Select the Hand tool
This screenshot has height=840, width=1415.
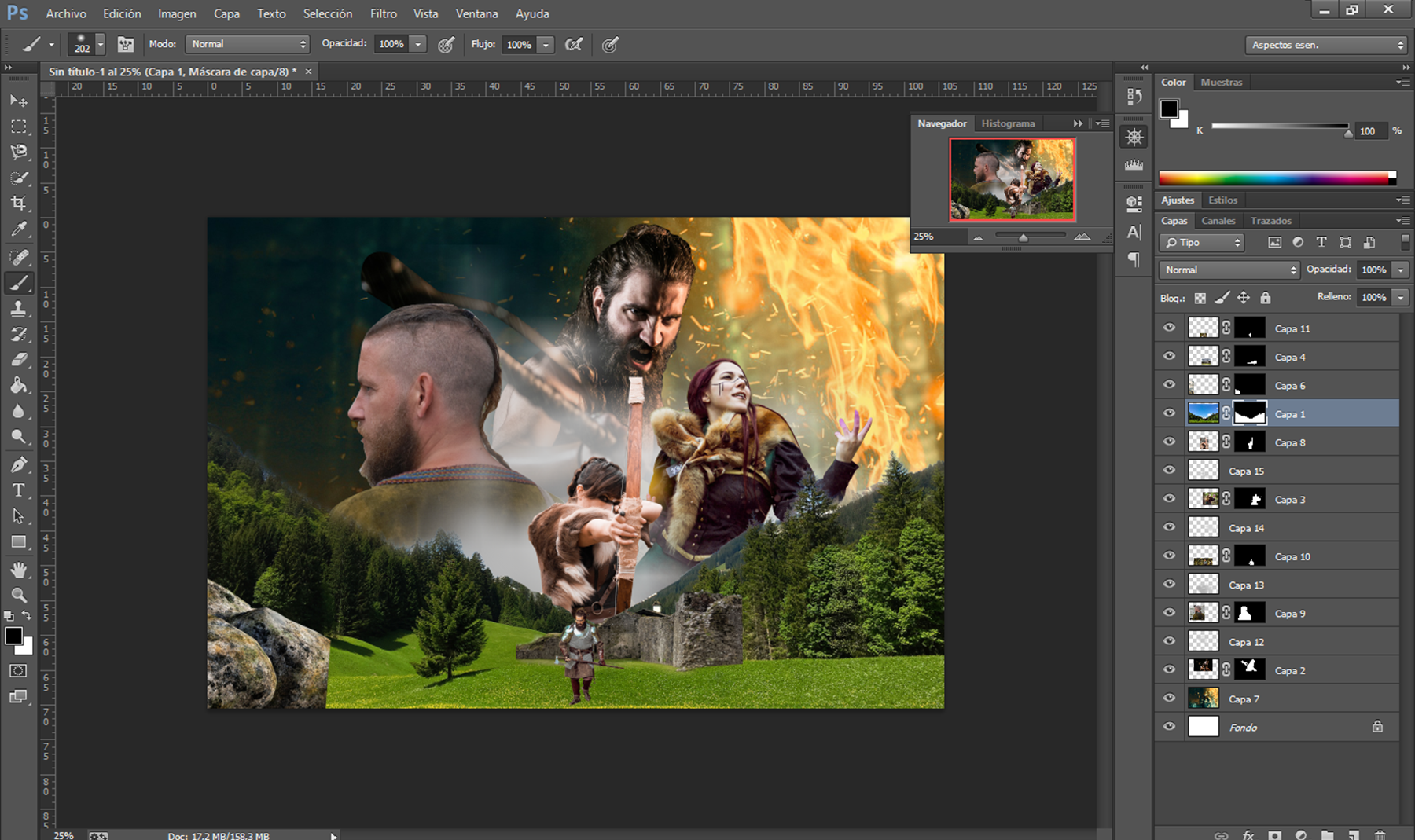point(19,570)
